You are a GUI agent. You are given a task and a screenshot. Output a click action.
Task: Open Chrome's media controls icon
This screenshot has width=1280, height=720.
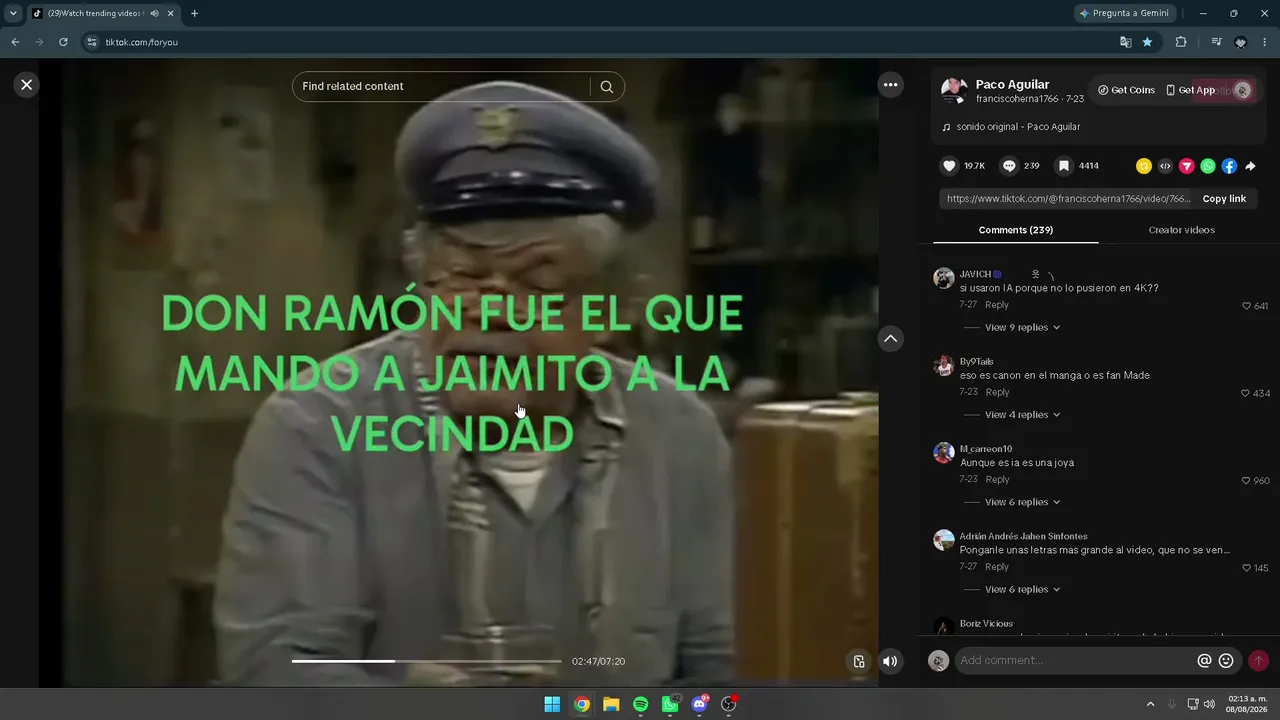1216,42
